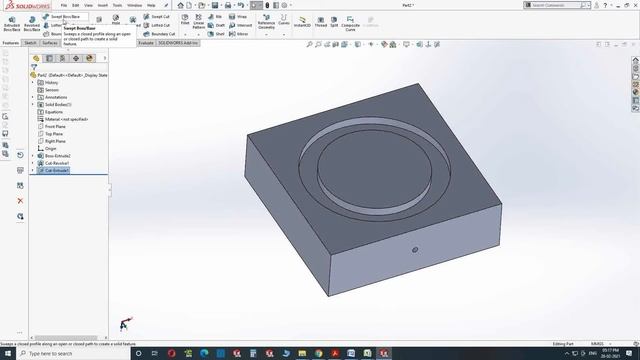Open the Window menu
640x360 pixels.
[x=134, y=5]
